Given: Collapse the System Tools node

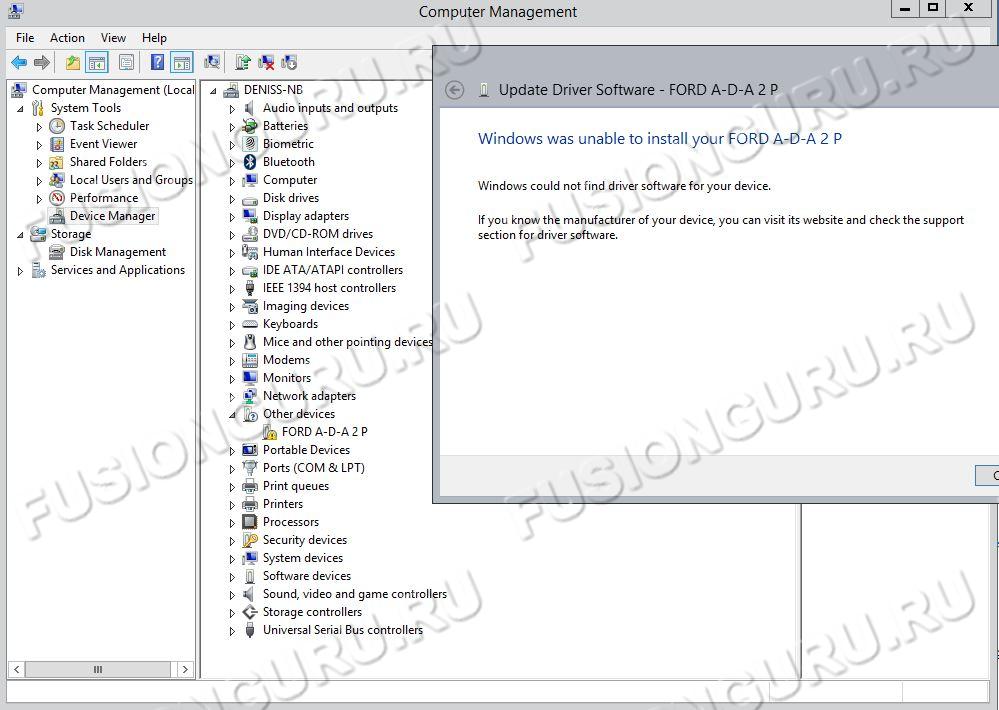Looking at the screenshot, I should 20,109.
